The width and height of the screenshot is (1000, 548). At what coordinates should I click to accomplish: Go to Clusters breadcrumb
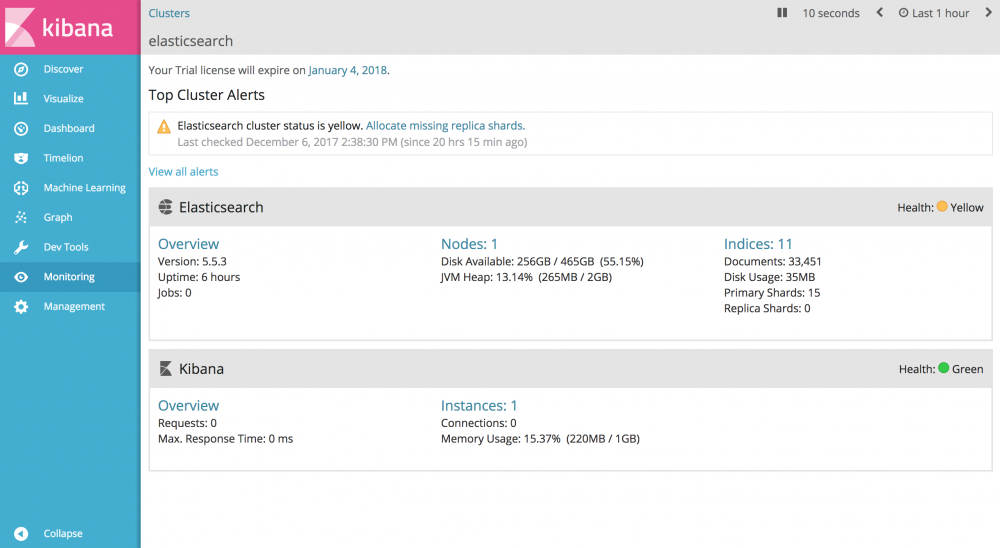(x=169, y=13)
